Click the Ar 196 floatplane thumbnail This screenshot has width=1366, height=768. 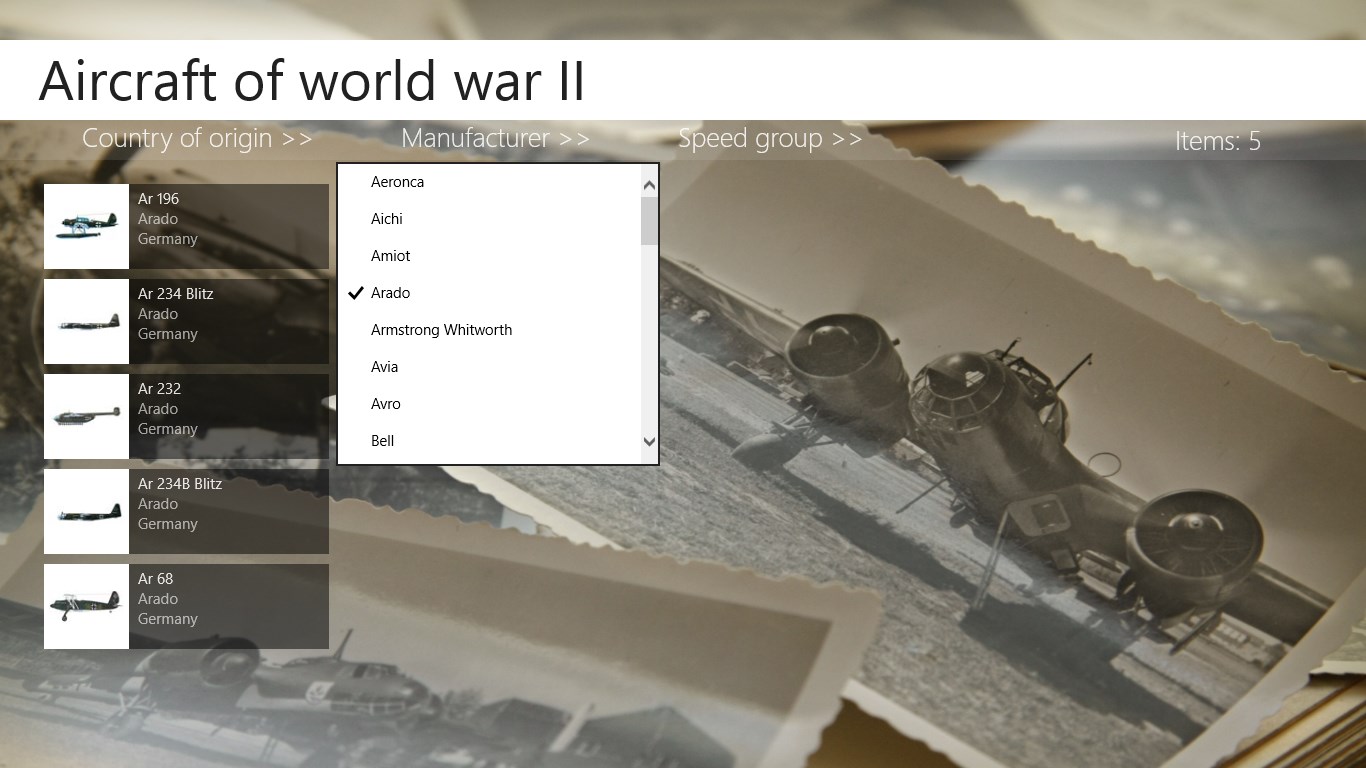(86, 226)
